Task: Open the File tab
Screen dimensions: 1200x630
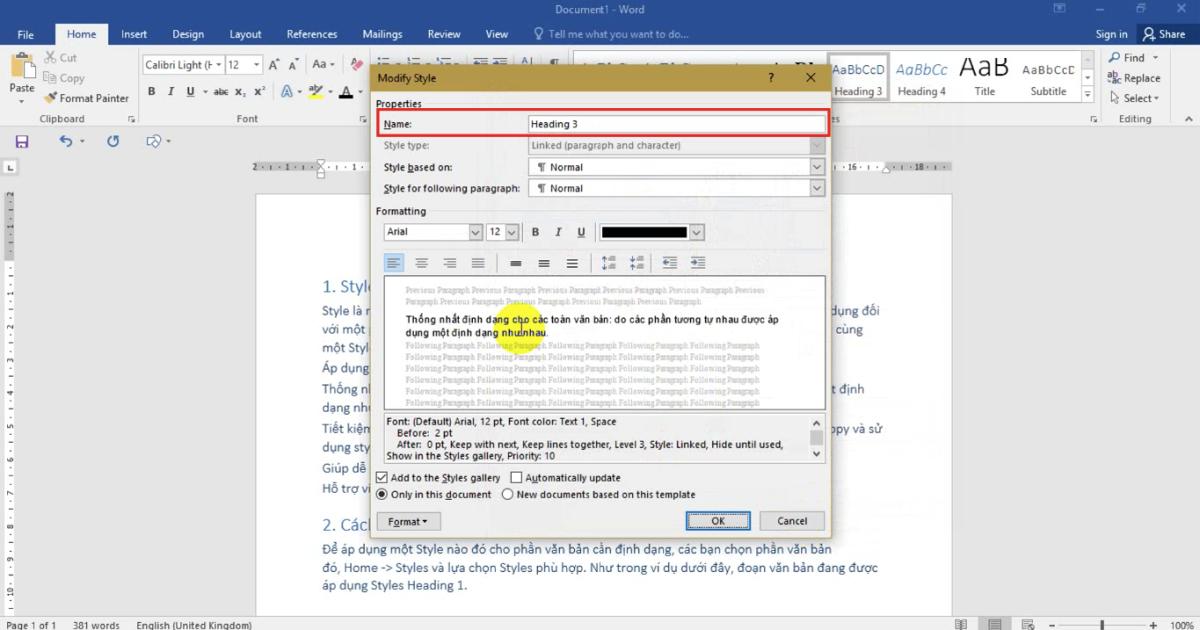Action: [26, 34]
